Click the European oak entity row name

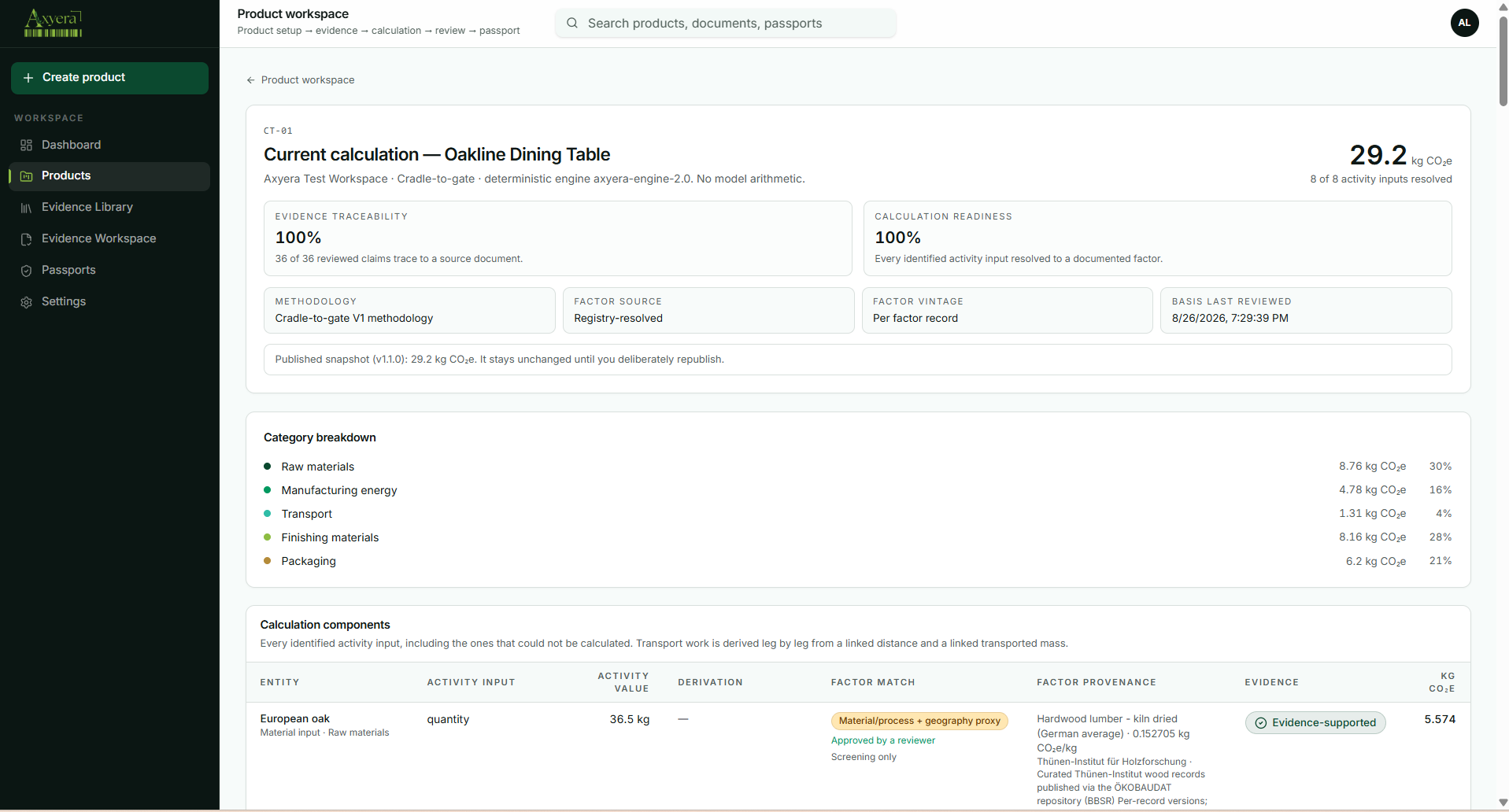click(x=295, y=719)
